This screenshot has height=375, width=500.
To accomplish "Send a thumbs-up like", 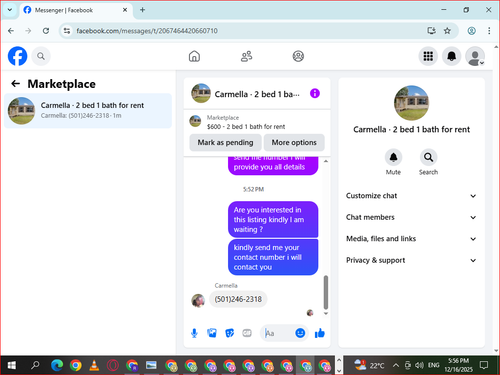I will tap(320, 333).
